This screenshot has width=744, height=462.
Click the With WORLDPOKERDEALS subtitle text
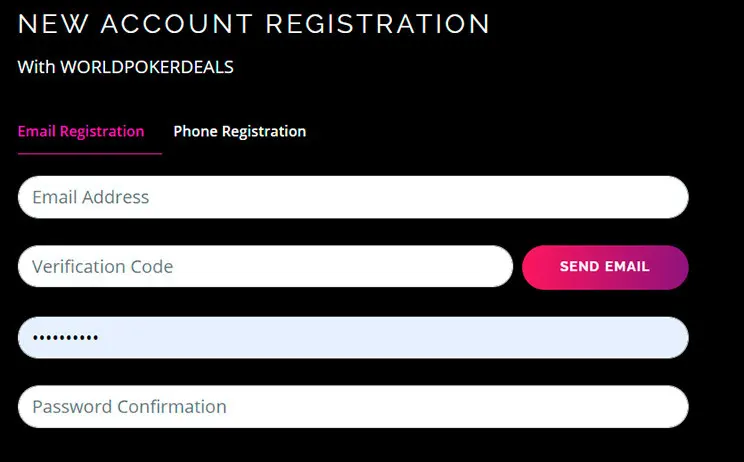click(x=125, y=68)
